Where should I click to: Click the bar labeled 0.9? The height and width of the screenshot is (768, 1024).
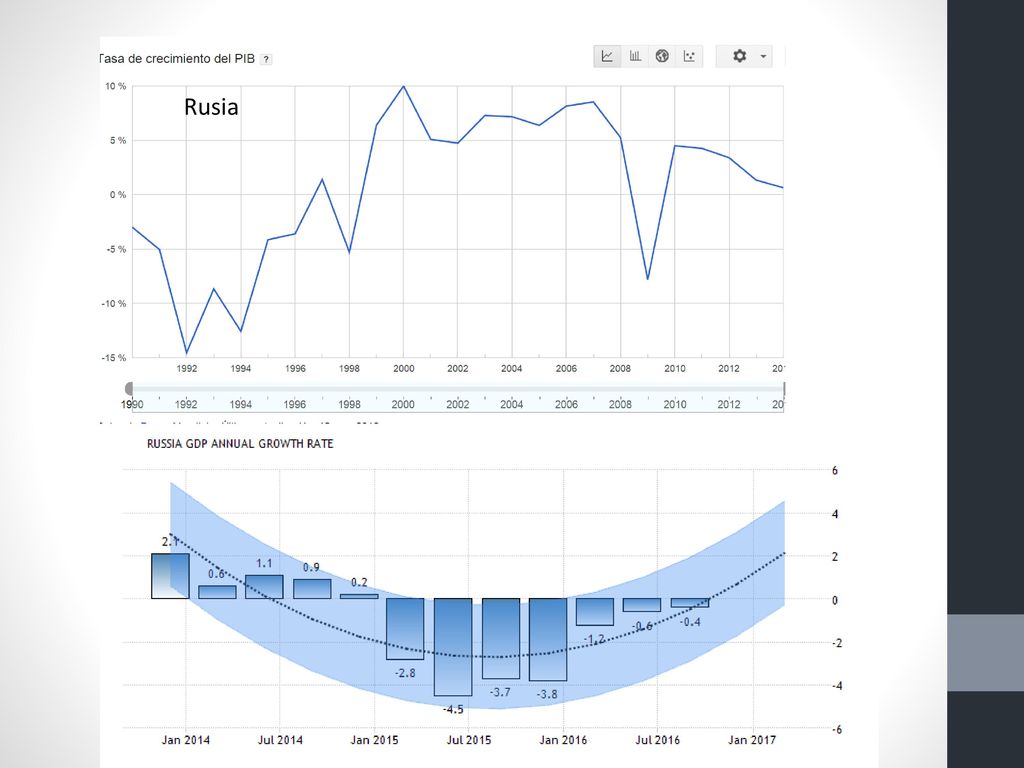click(x=312, y=588)
